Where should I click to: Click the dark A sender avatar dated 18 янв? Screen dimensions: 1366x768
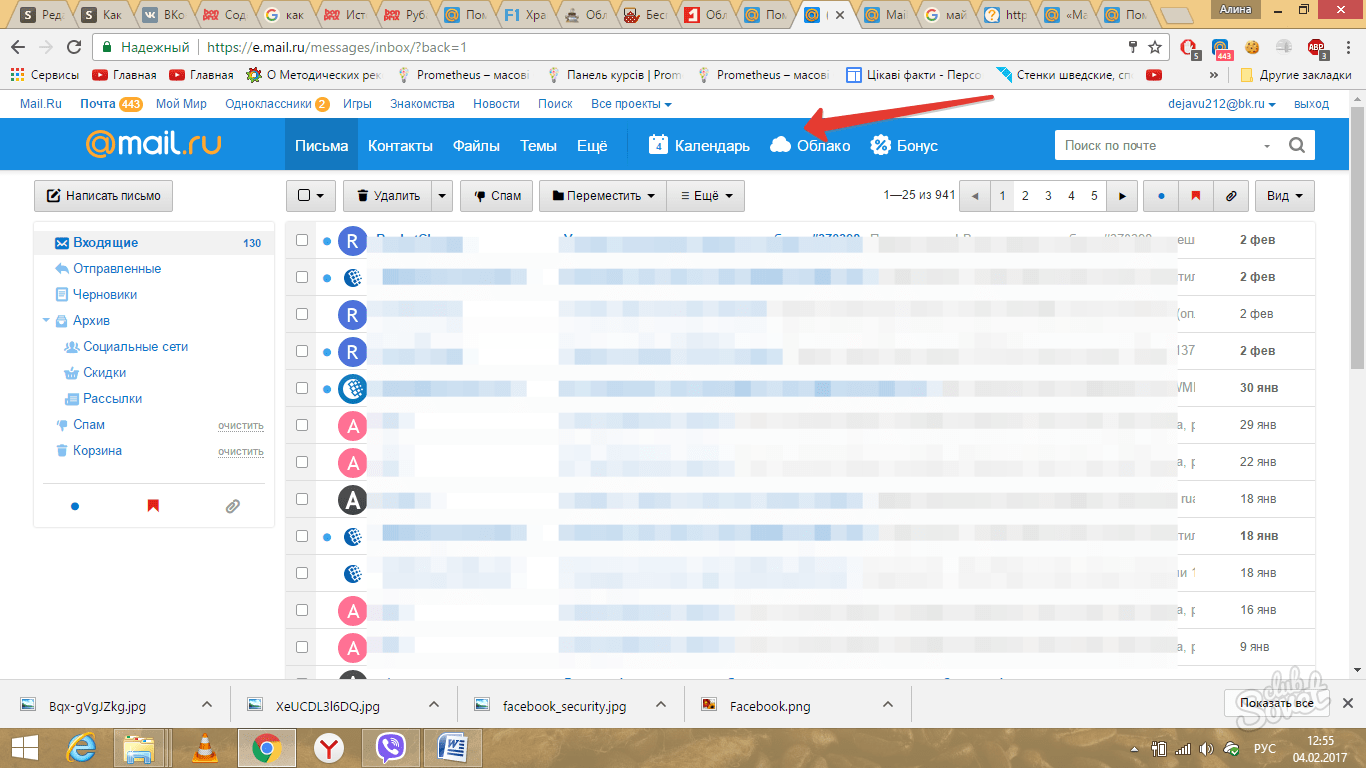click(x=352, y=499)
